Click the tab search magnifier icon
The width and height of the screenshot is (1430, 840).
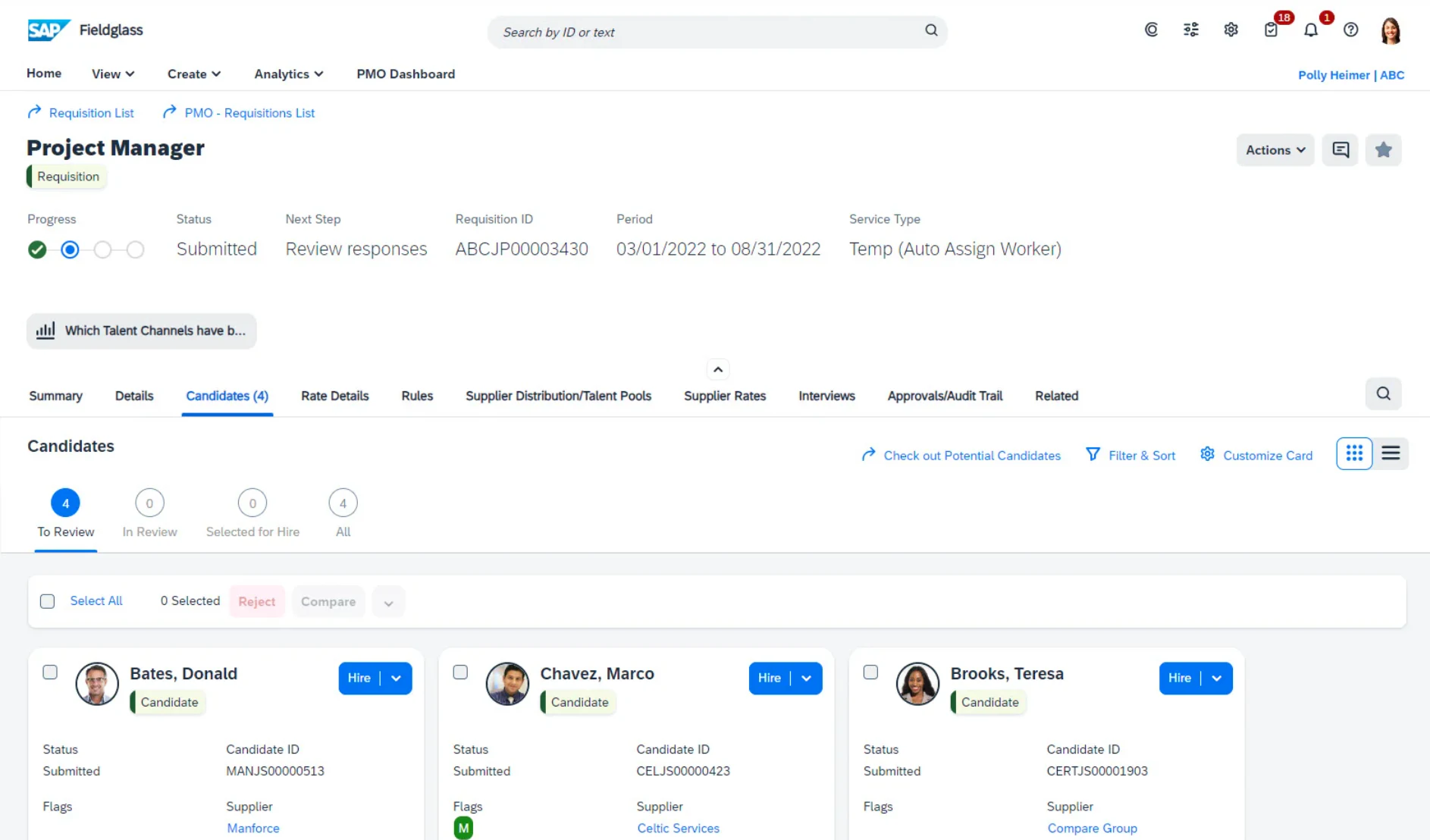(x=1384, y=393)
